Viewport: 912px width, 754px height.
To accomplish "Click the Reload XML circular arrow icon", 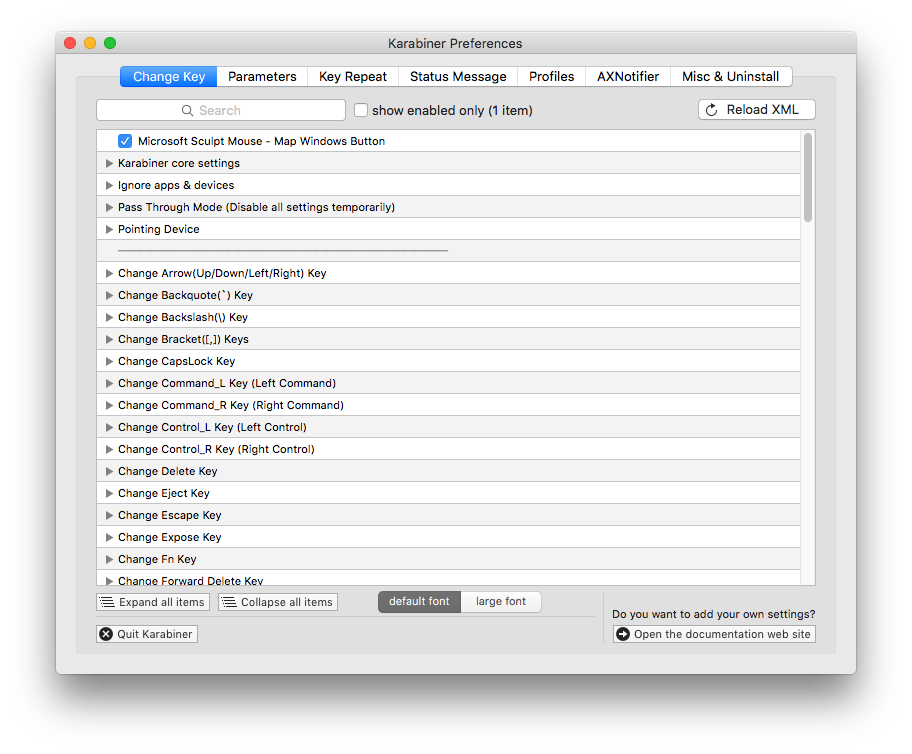I will pos(711,110).
